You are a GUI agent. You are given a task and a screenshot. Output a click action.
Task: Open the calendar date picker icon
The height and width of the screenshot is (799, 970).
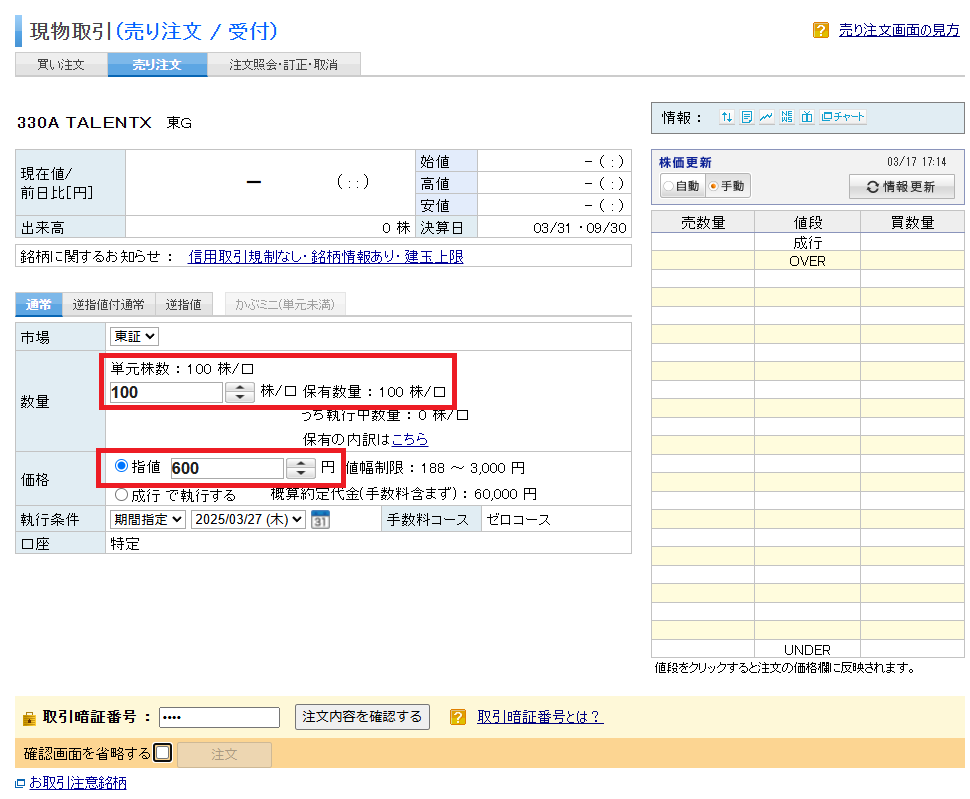click(320, 519)
